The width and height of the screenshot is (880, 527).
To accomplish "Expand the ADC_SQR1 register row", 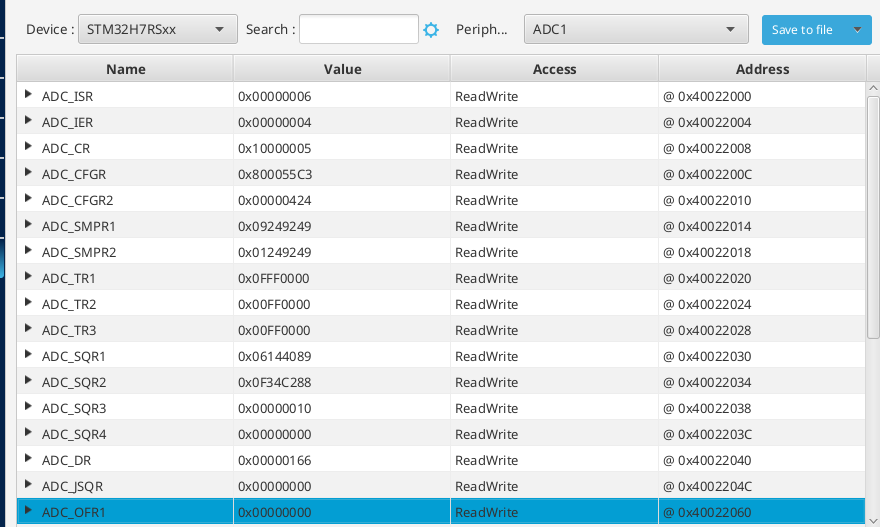I will pyautogui.click(x=28, y=354).
